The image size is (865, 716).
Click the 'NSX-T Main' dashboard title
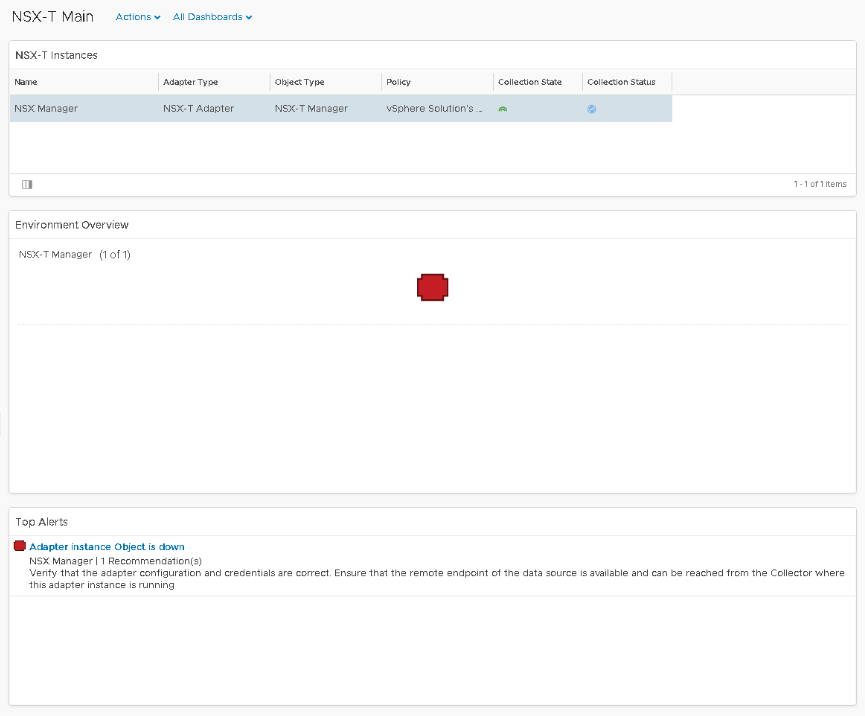(x=53, y=17)
